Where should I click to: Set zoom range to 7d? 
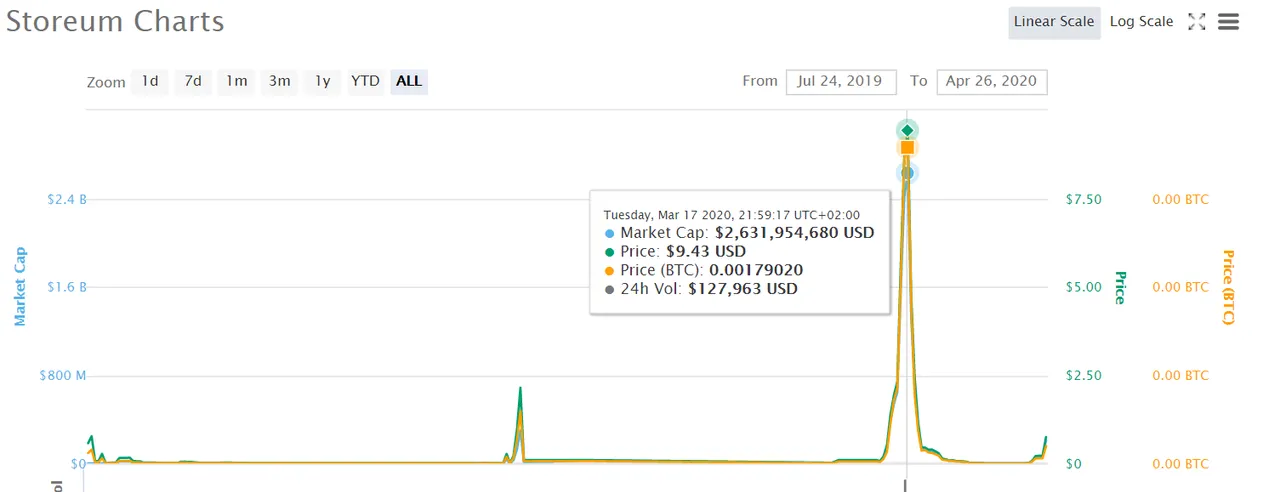[193, 81]
